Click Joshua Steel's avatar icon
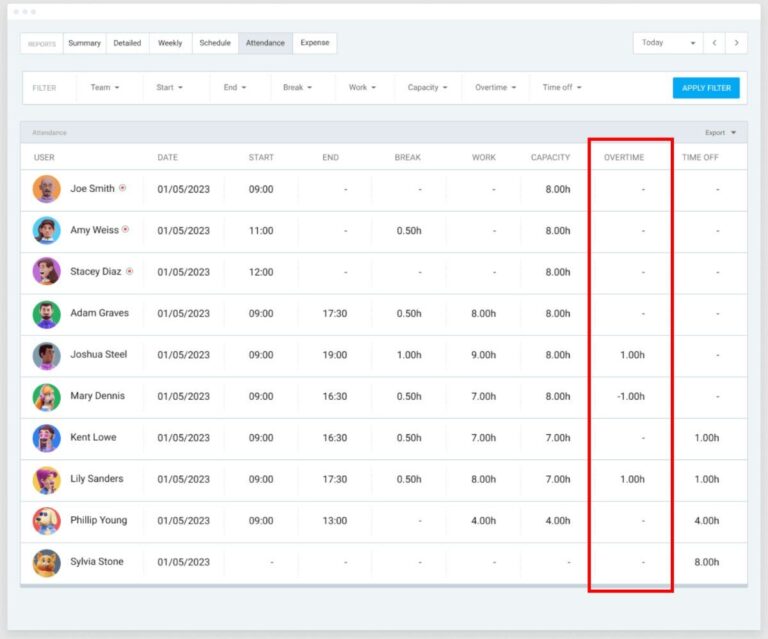Image resolution: width=768 pixels, height=639 pixels. [x=46, y=355]
